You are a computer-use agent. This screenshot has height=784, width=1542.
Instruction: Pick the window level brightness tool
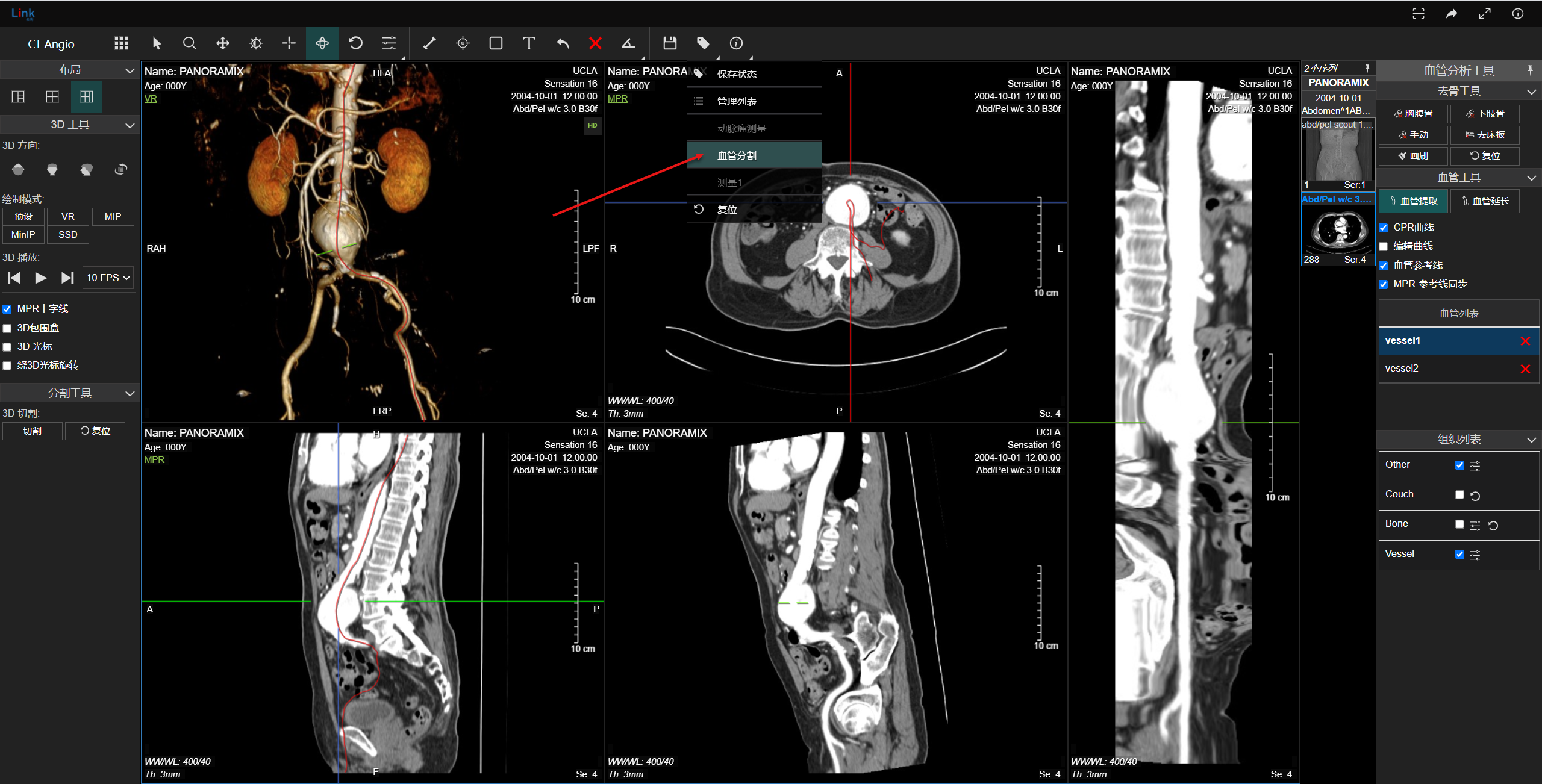256,43
